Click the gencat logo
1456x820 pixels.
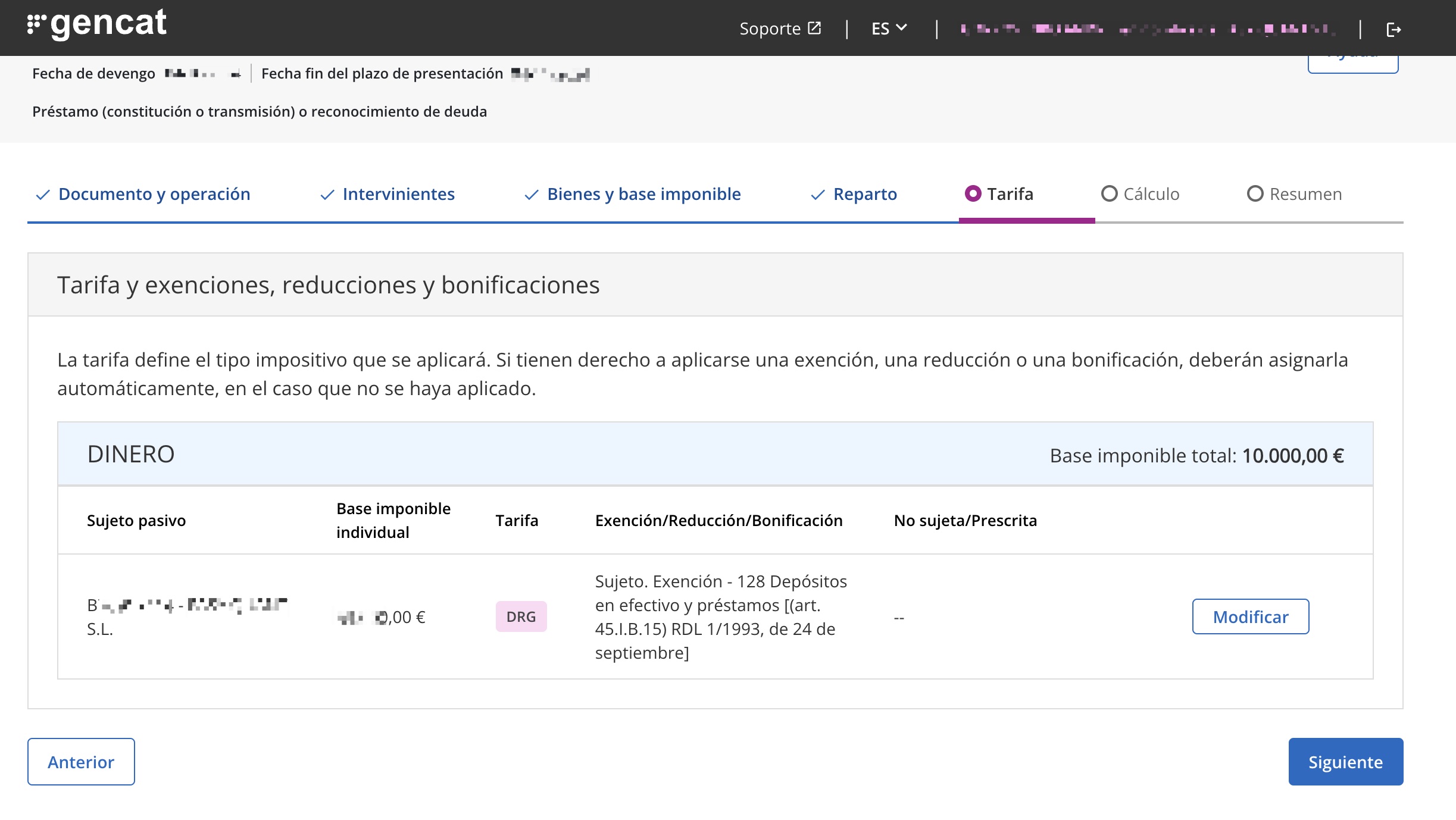coord(97,24)
